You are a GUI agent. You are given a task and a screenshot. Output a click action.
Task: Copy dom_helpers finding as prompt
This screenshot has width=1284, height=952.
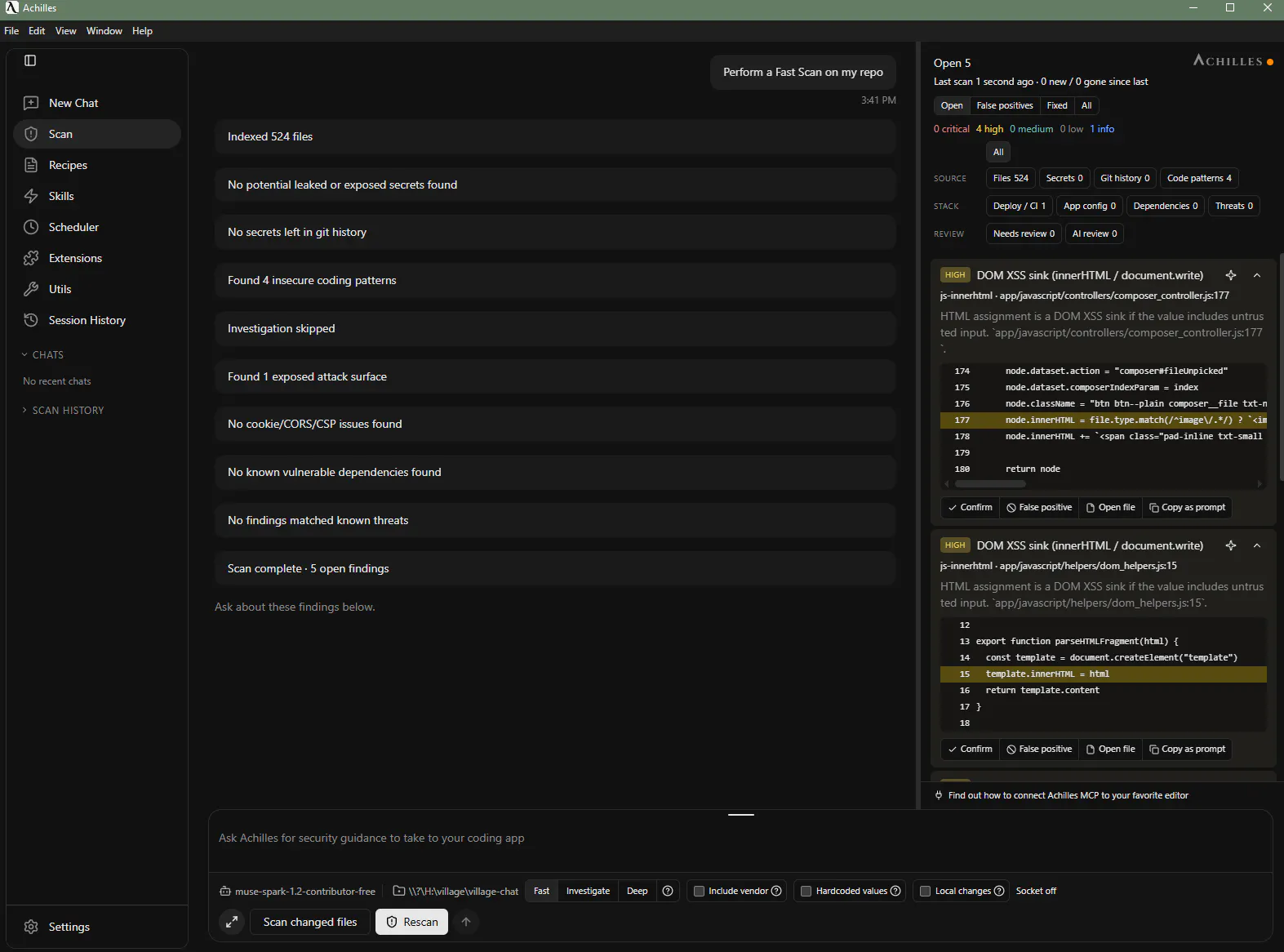point(1187,749)
